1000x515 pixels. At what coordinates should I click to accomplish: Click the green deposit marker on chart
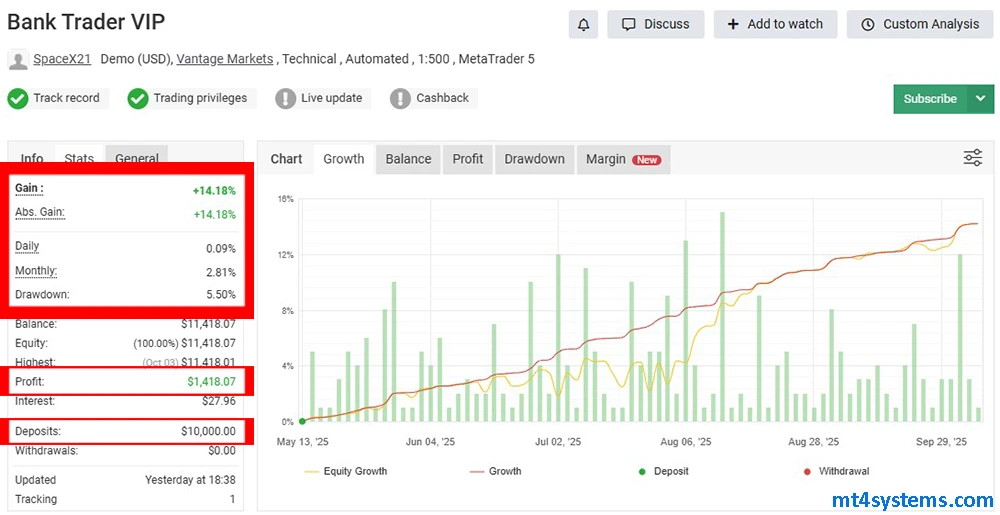tap(302, 421)
